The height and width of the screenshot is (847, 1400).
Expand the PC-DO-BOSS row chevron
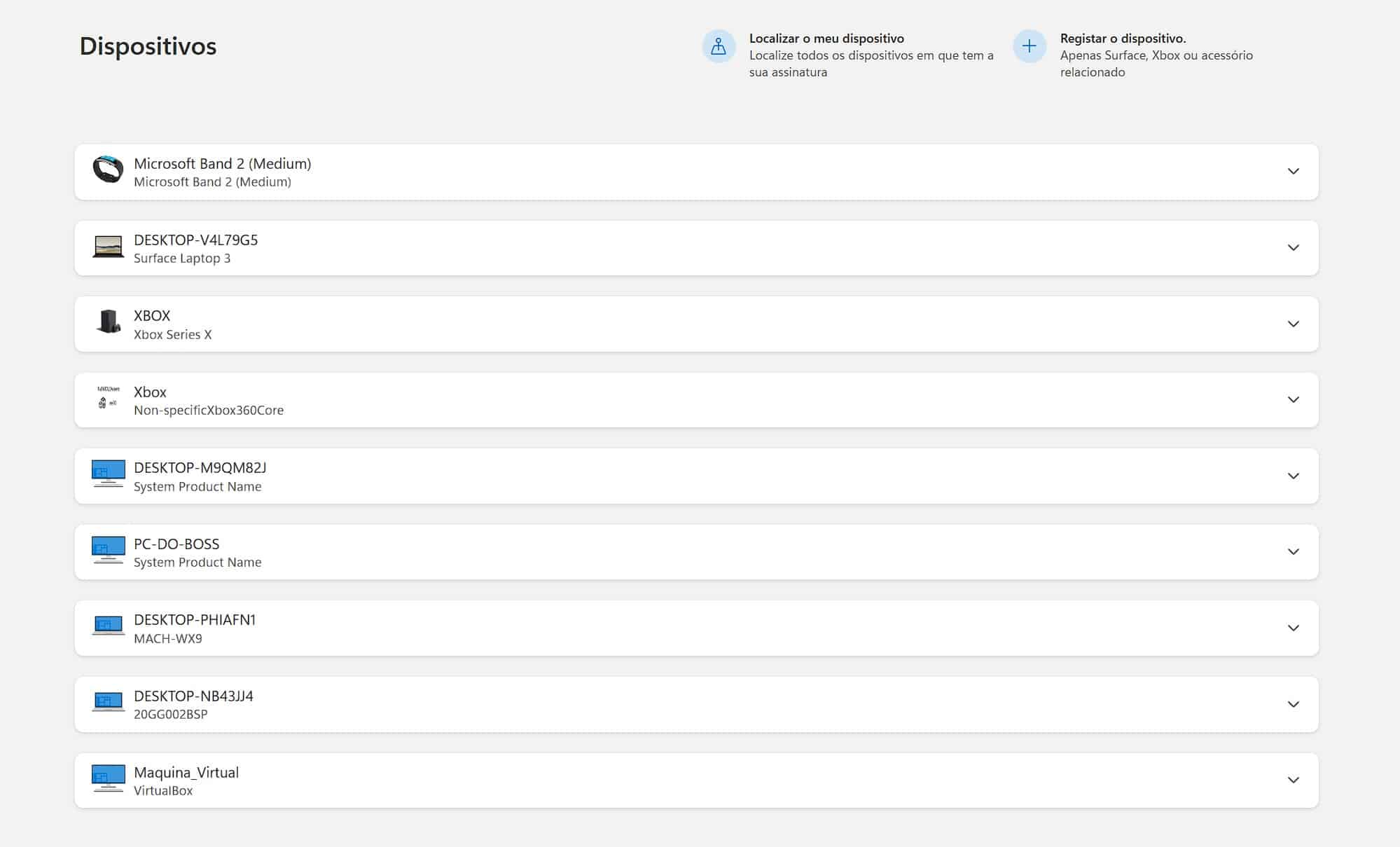pos(1293,552)
